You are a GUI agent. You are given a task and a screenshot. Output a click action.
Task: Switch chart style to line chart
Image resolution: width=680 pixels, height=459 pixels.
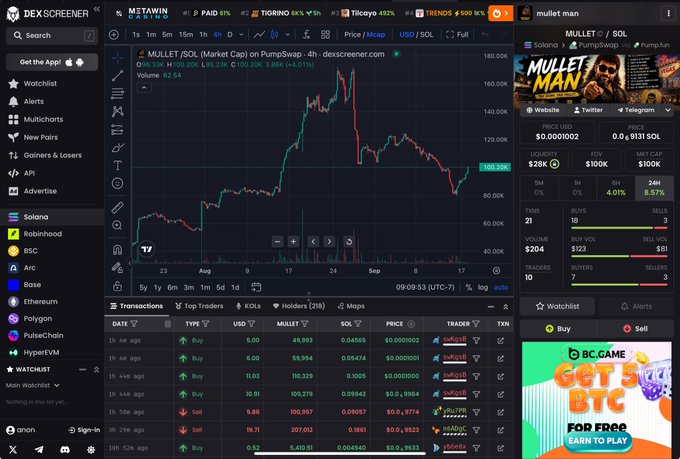point(259,35)
